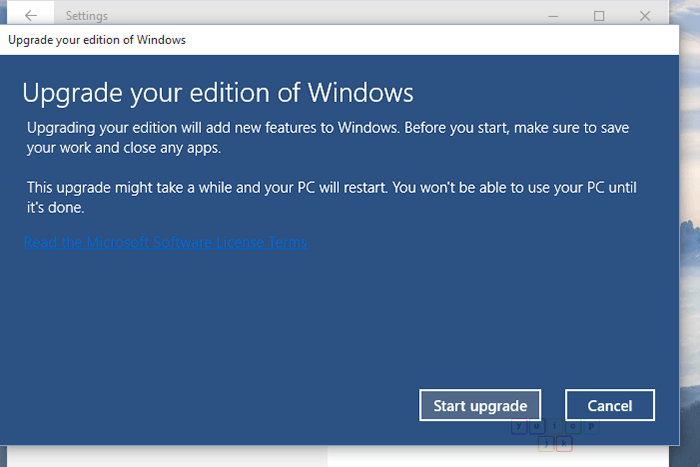Select the 'Upgrade your edition of Windows' heading
700x467 pixels.
[218, 93]
